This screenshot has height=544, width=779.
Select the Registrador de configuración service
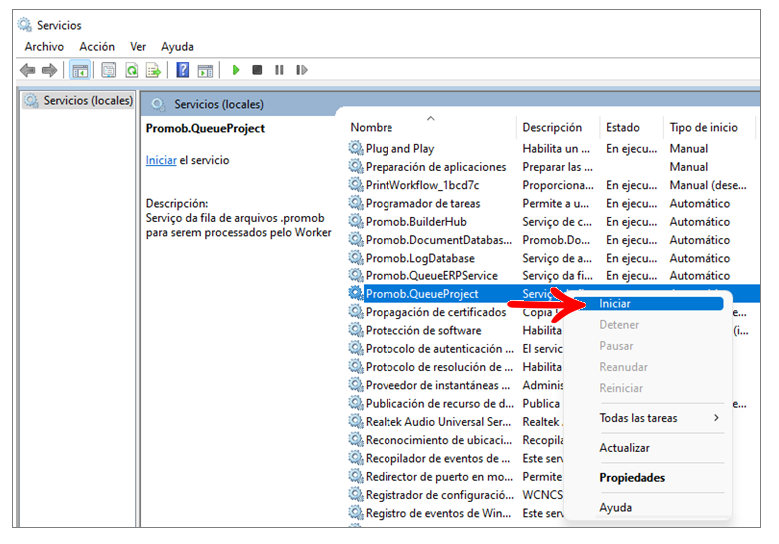pyautogui.click(x=440, y=495)
